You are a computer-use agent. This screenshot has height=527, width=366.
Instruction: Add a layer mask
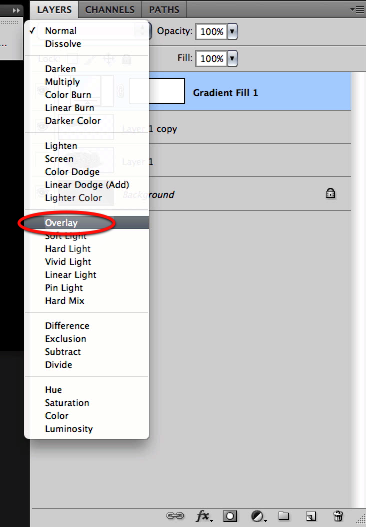(x=230, y=516)
